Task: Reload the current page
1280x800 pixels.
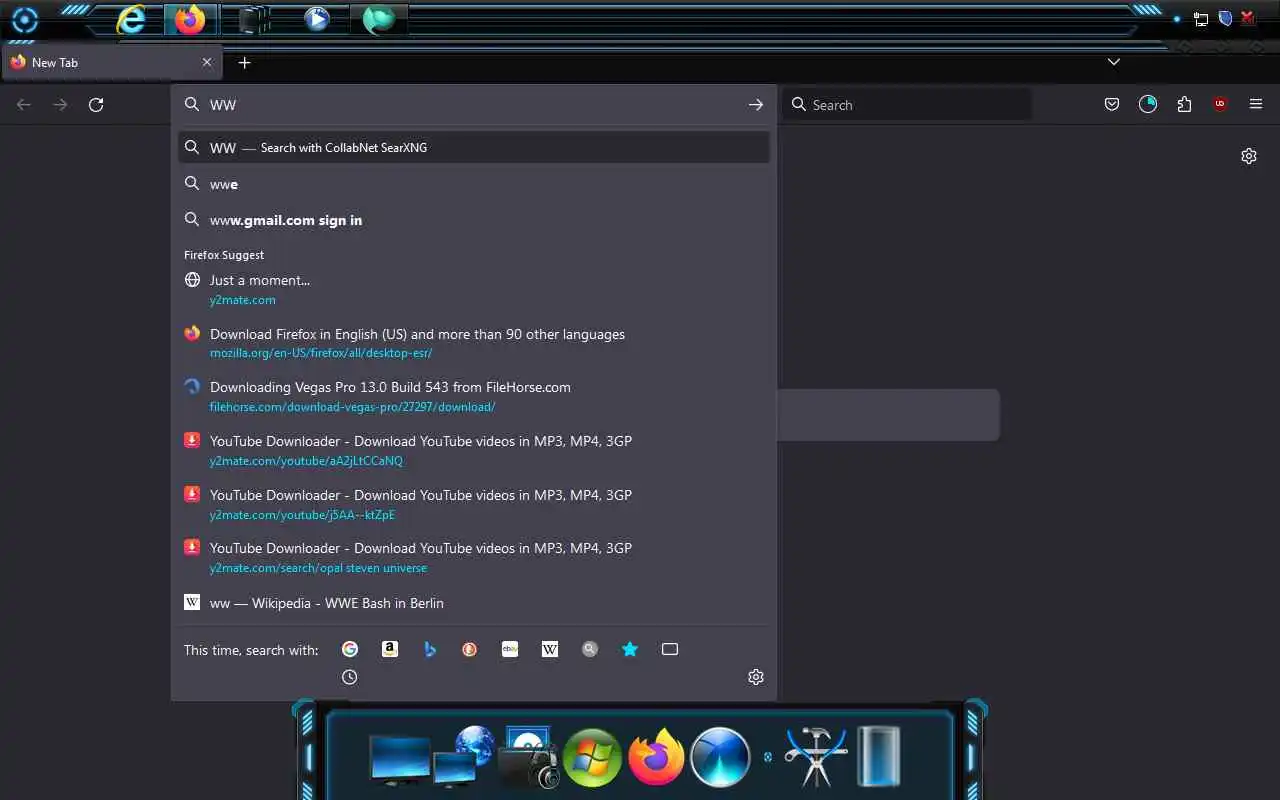Action: pyautogui.click(x=96, y=105)
